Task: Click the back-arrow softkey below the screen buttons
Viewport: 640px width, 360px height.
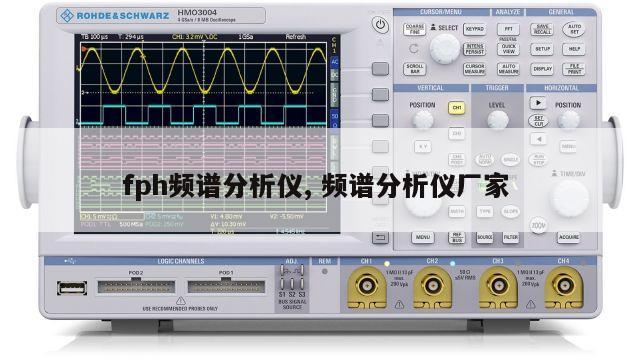Action: (x=380, y=238)
